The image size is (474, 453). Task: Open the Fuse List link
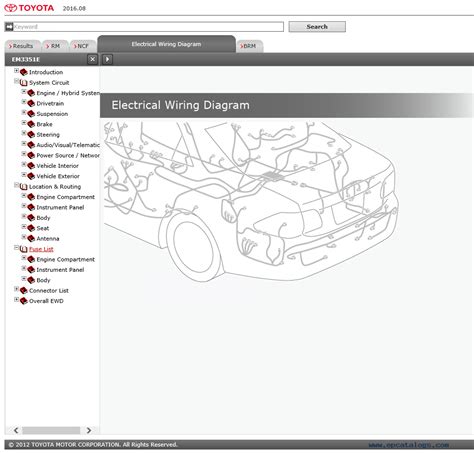(41, 249)
